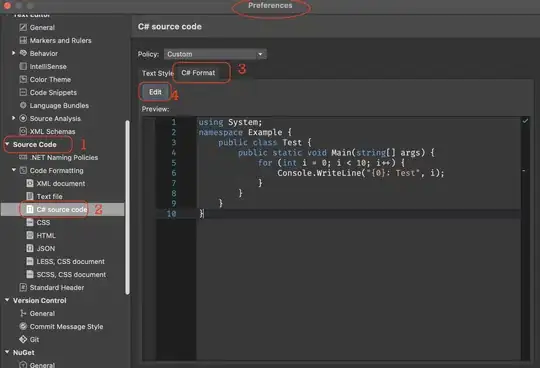
Task: Open IntelliSense settings icon
Action: click(x=23, y=66)
